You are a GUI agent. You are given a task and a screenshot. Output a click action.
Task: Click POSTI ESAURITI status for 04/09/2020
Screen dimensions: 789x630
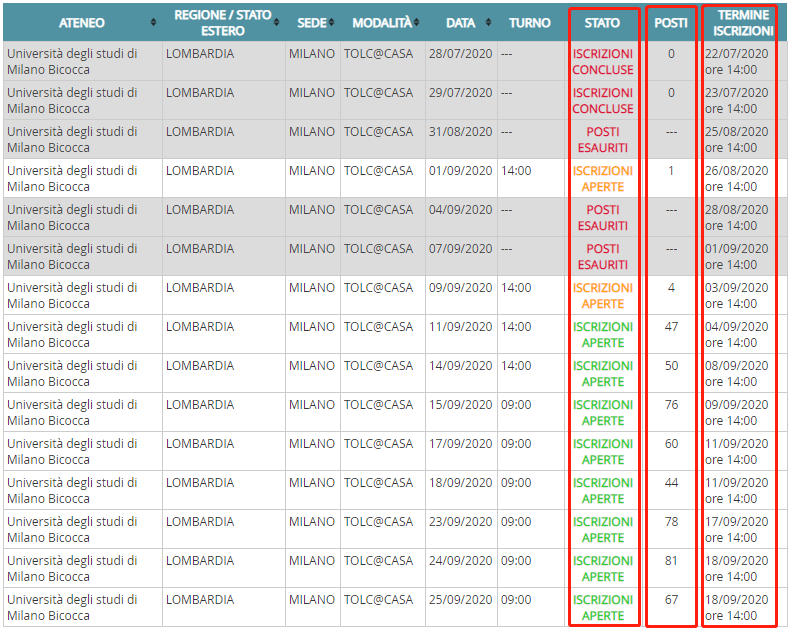click(603, 218)
